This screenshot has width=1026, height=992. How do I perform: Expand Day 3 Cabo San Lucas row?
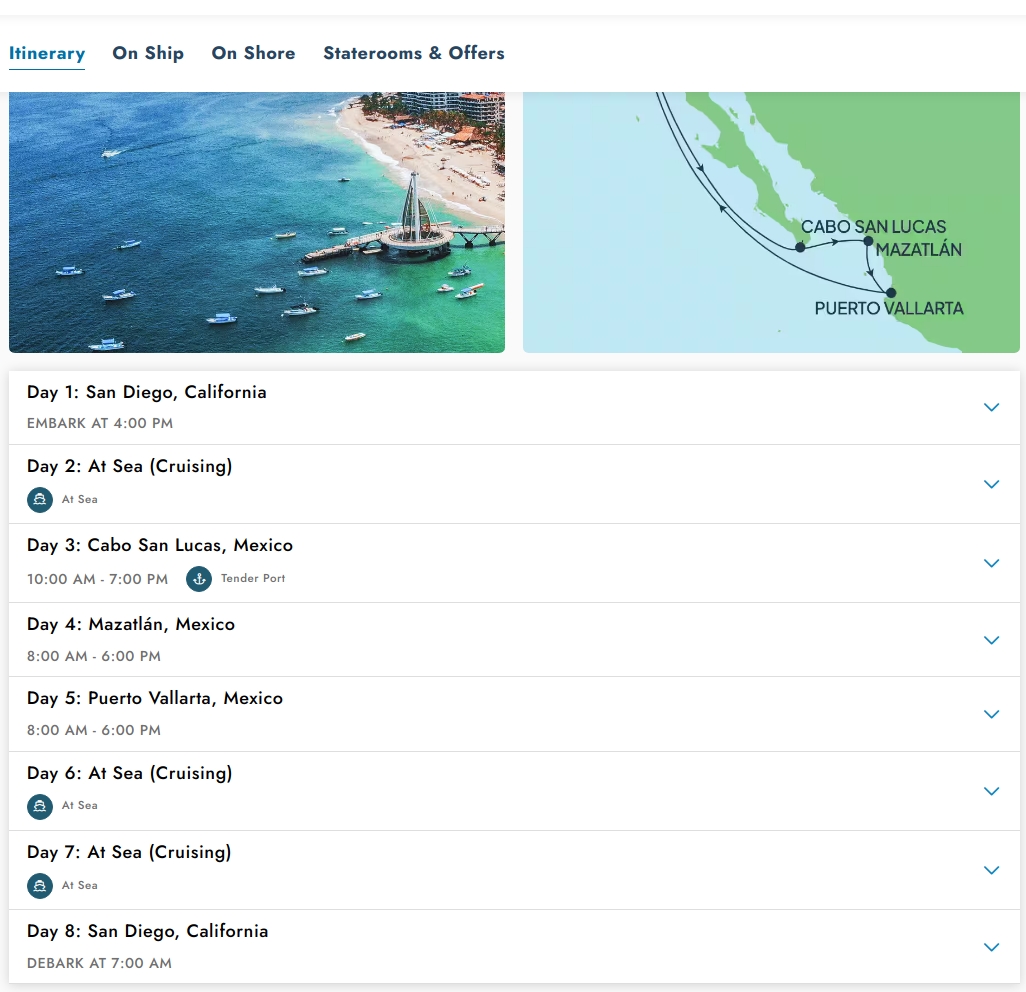pos(991,563)
